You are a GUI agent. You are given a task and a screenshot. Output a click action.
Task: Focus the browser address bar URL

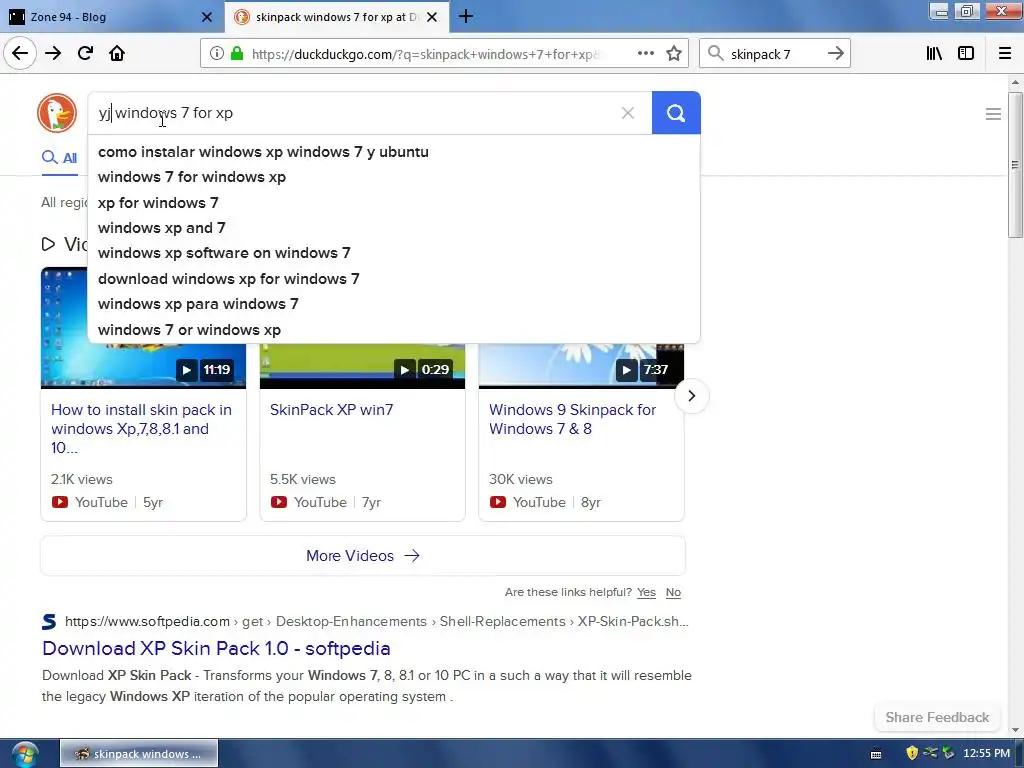[x=424, y=54]
